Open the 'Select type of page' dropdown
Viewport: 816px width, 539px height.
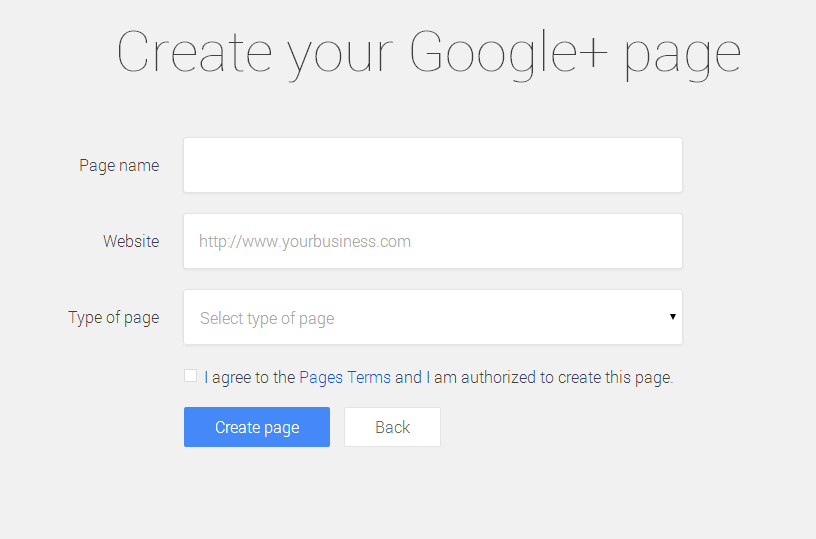pos(432,318)
